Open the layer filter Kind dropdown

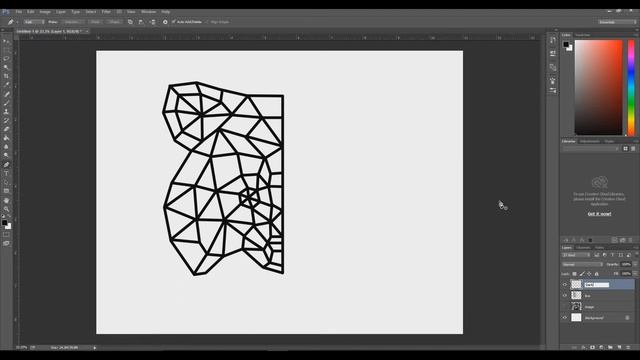576,255
